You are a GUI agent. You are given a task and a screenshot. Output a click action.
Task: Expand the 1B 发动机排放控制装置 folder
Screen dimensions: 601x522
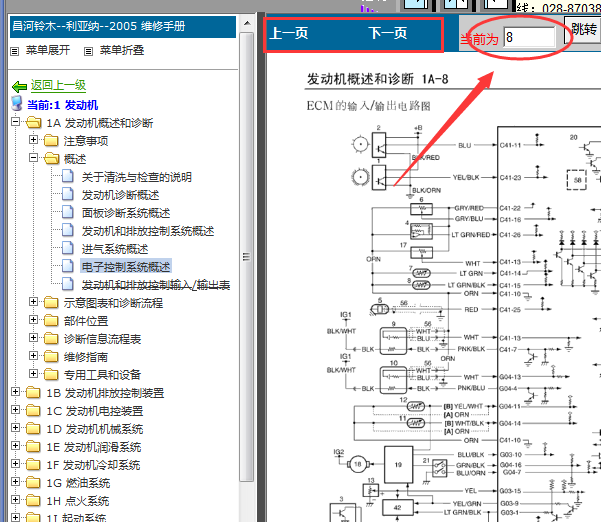(15, 392)
